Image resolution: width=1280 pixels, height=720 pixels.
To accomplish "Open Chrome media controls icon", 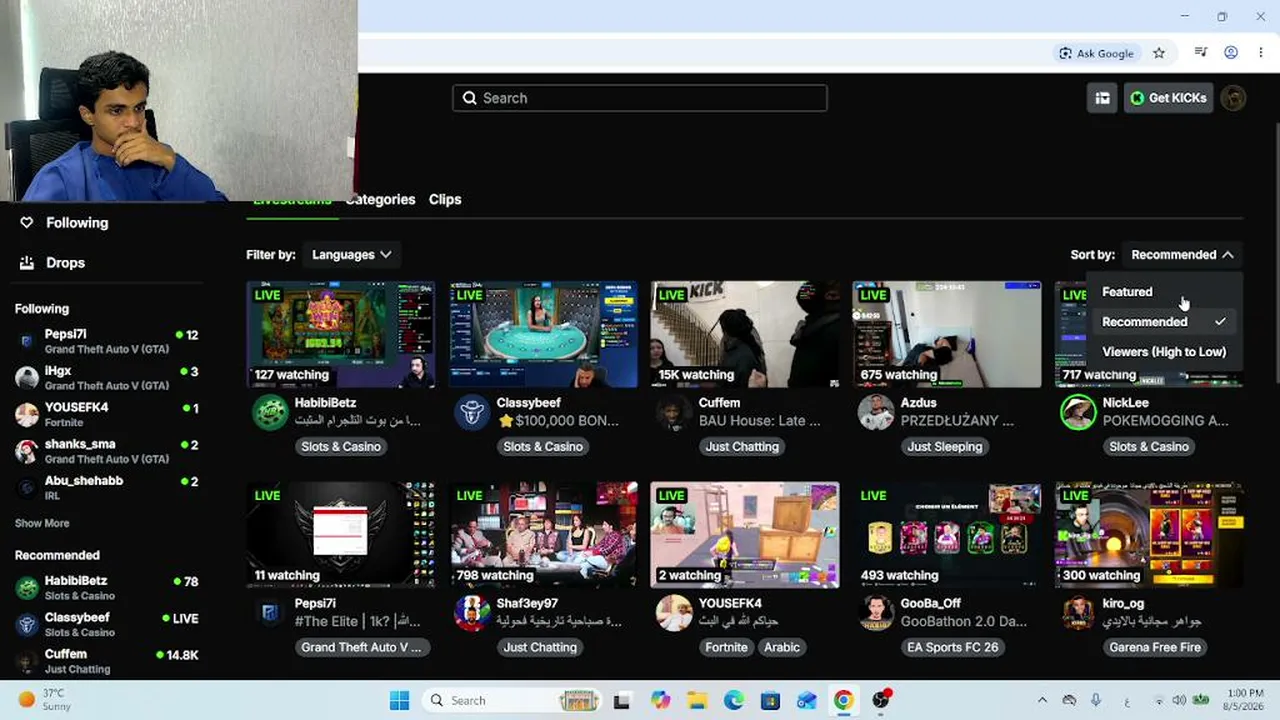I will pos(1201,53).
